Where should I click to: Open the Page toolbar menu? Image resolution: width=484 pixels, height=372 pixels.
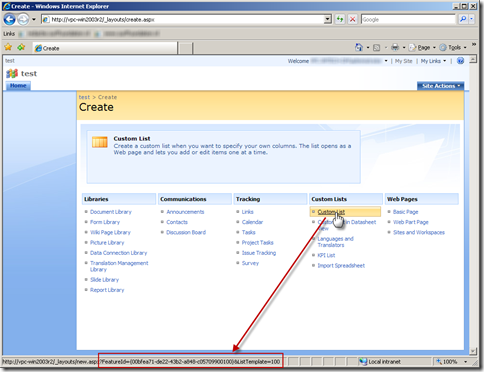[x=422, y=48]
